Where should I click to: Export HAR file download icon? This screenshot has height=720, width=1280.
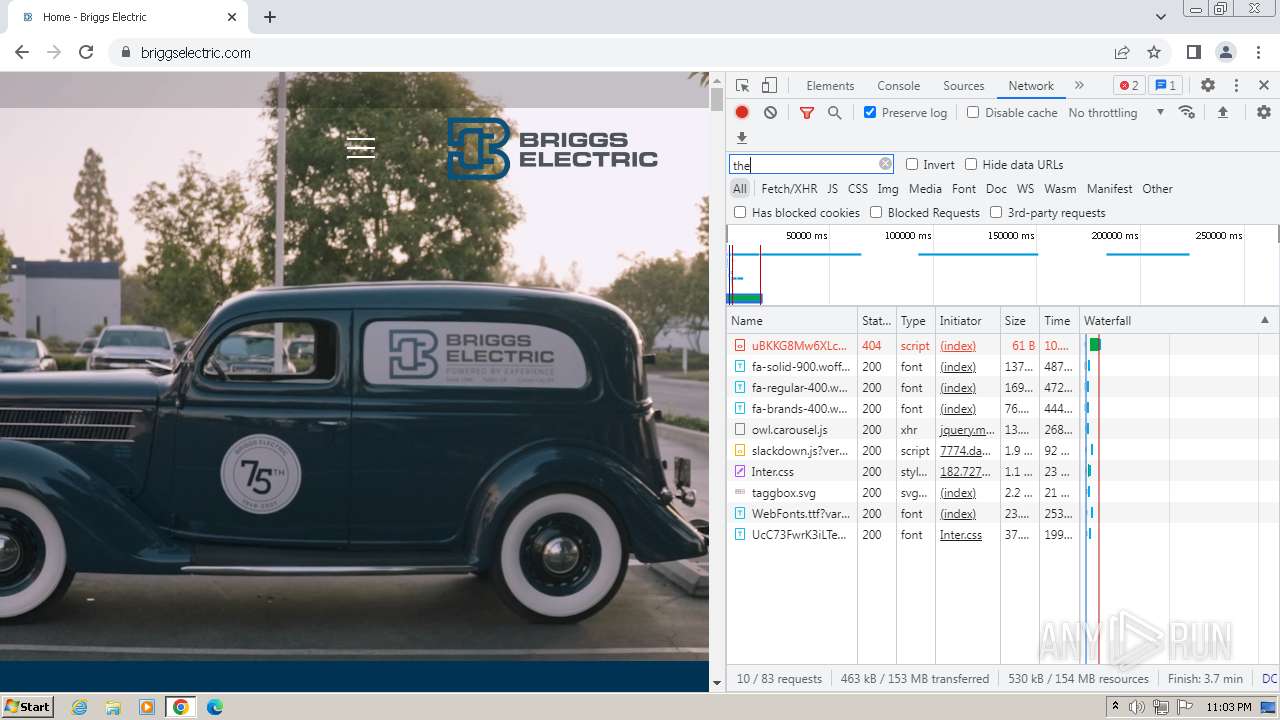pyautogui.click(x=742, y=138)
